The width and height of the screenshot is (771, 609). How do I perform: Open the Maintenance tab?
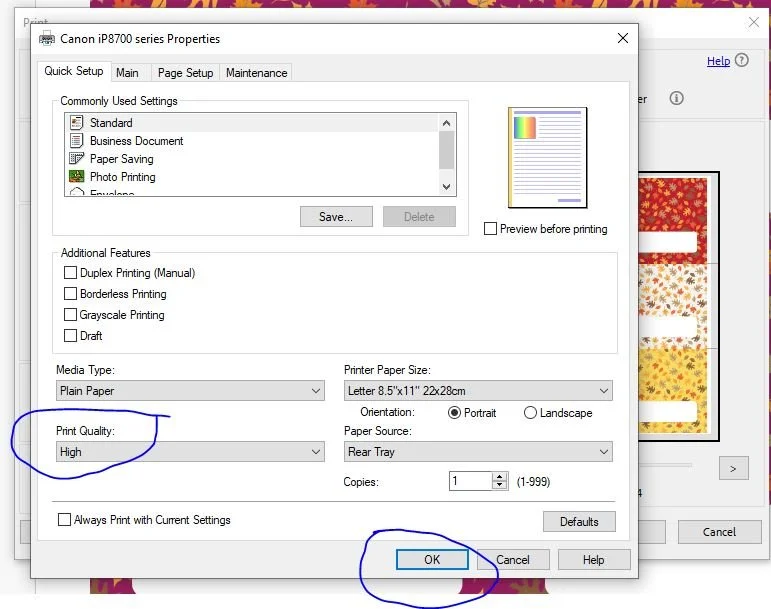coord(256,73)
